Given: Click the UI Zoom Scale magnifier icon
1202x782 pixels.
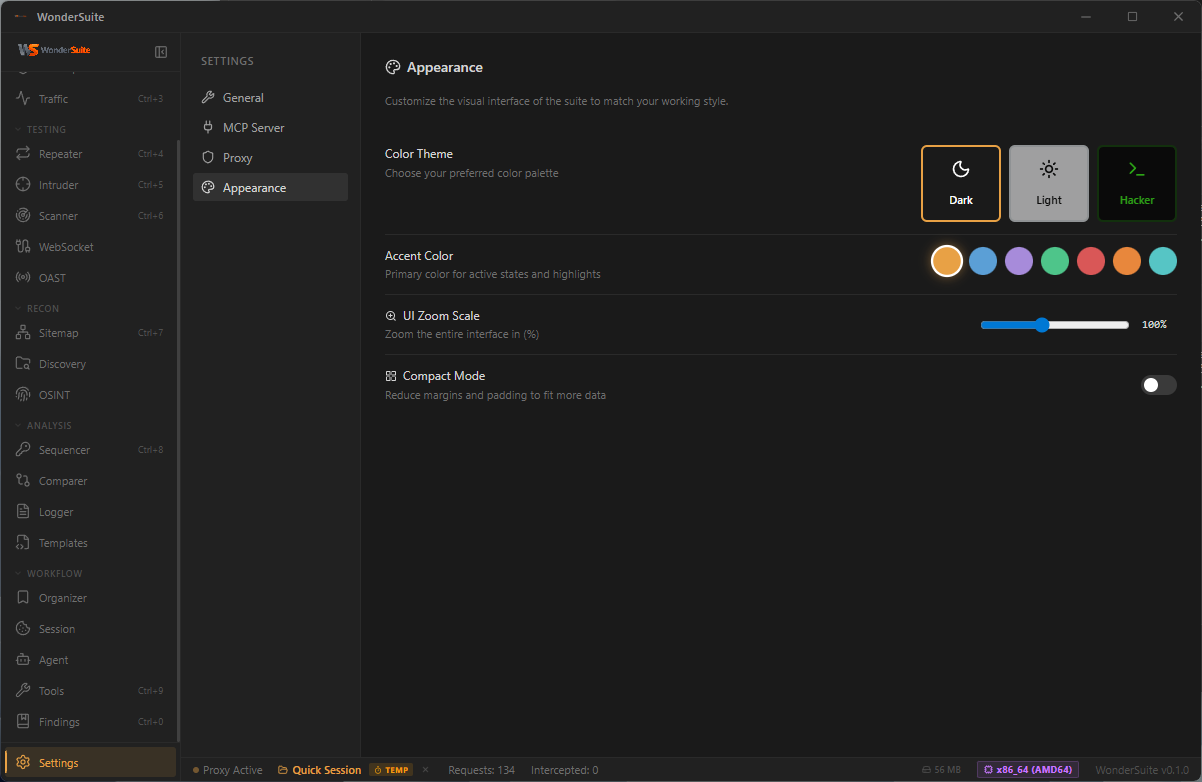Looking at the screenshot, I should pos(391,316).
